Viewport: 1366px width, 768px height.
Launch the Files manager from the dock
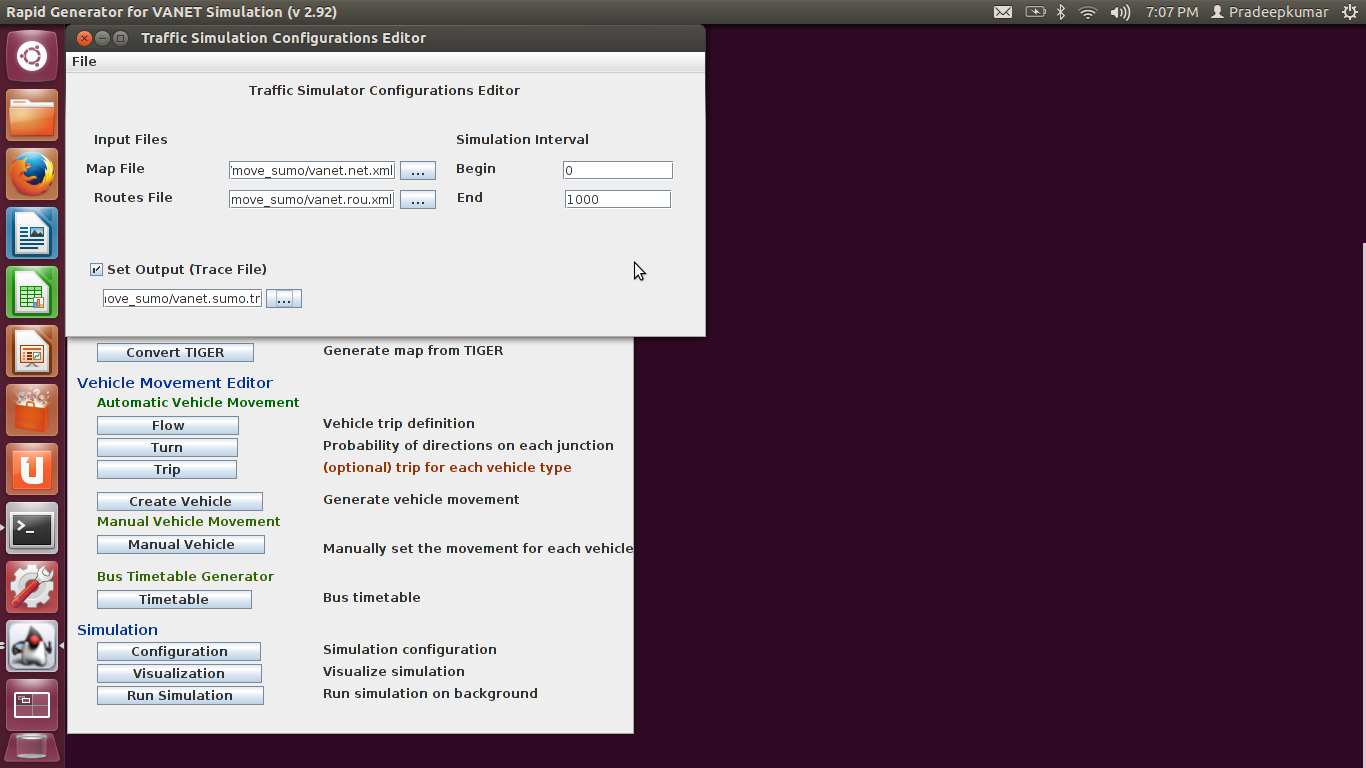32,116
